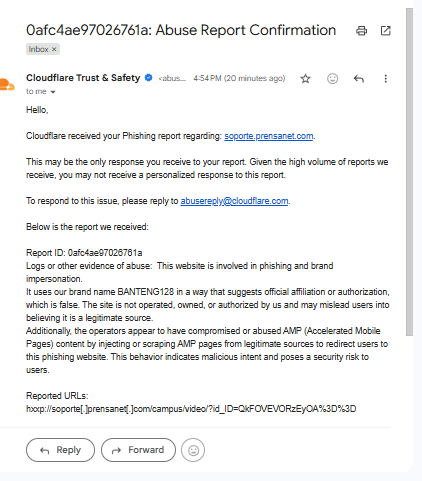Remove the Inbox label with the x
Image resolution: width=422 pixels, height=481 pixels.
point(54,49)
